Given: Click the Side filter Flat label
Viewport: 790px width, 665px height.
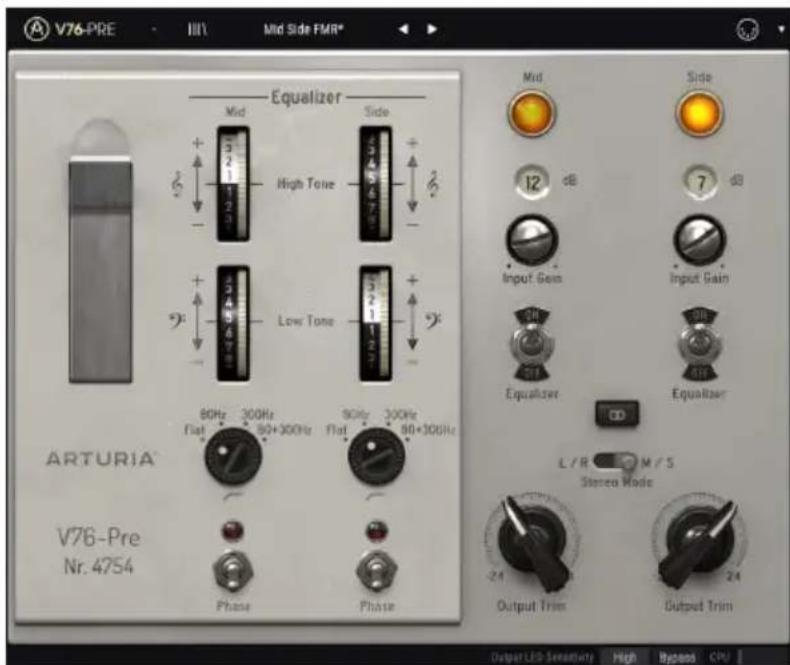Looking at the screenshot, I should pyautogui.click(x=337, y=430).
